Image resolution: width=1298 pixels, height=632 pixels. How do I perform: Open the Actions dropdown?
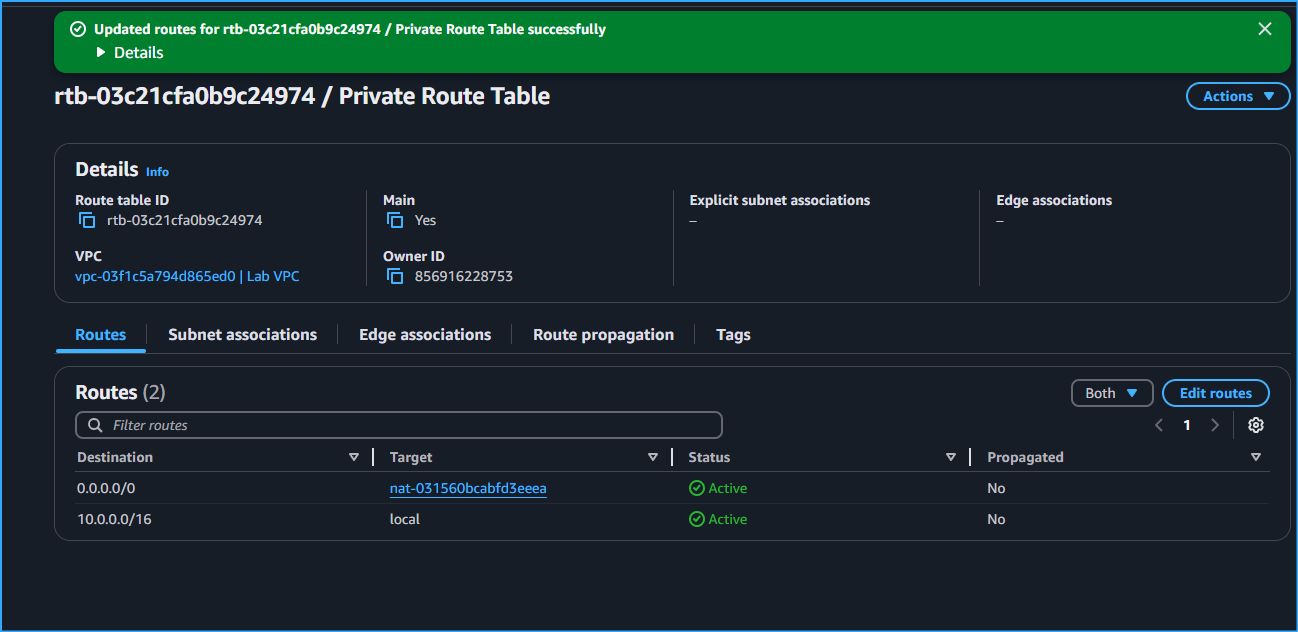1237,96
